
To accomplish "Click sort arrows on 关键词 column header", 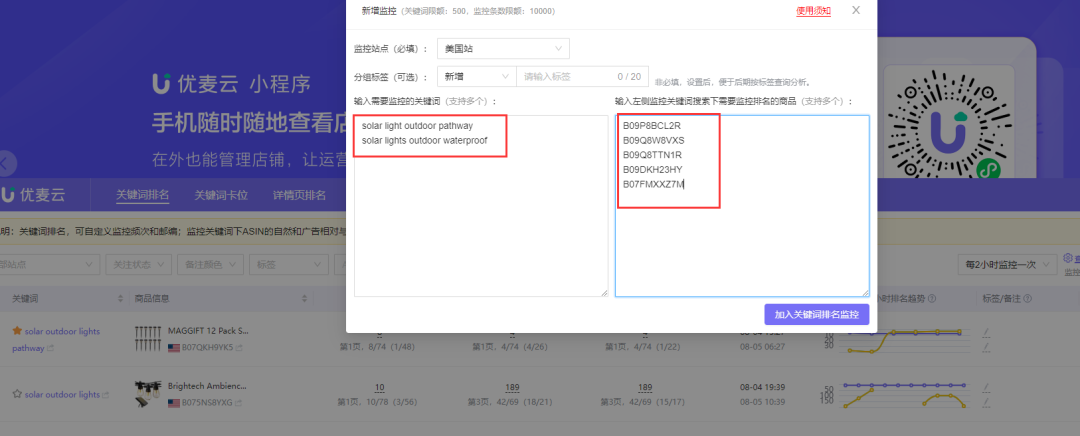I will click(x=121, y=299).
